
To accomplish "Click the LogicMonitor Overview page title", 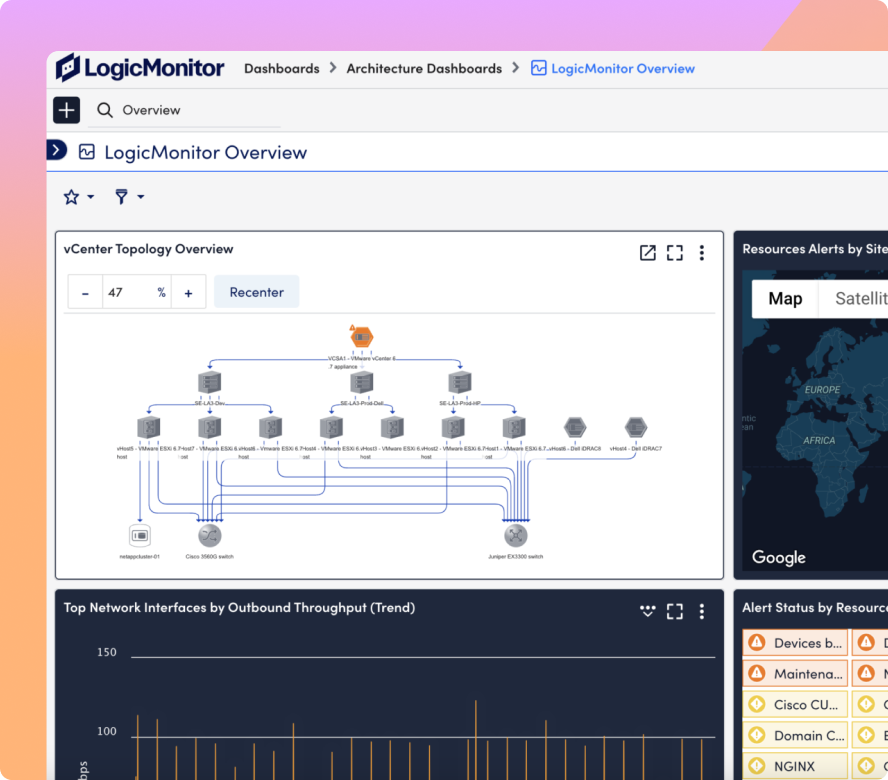I will click(x=206, y=152).
